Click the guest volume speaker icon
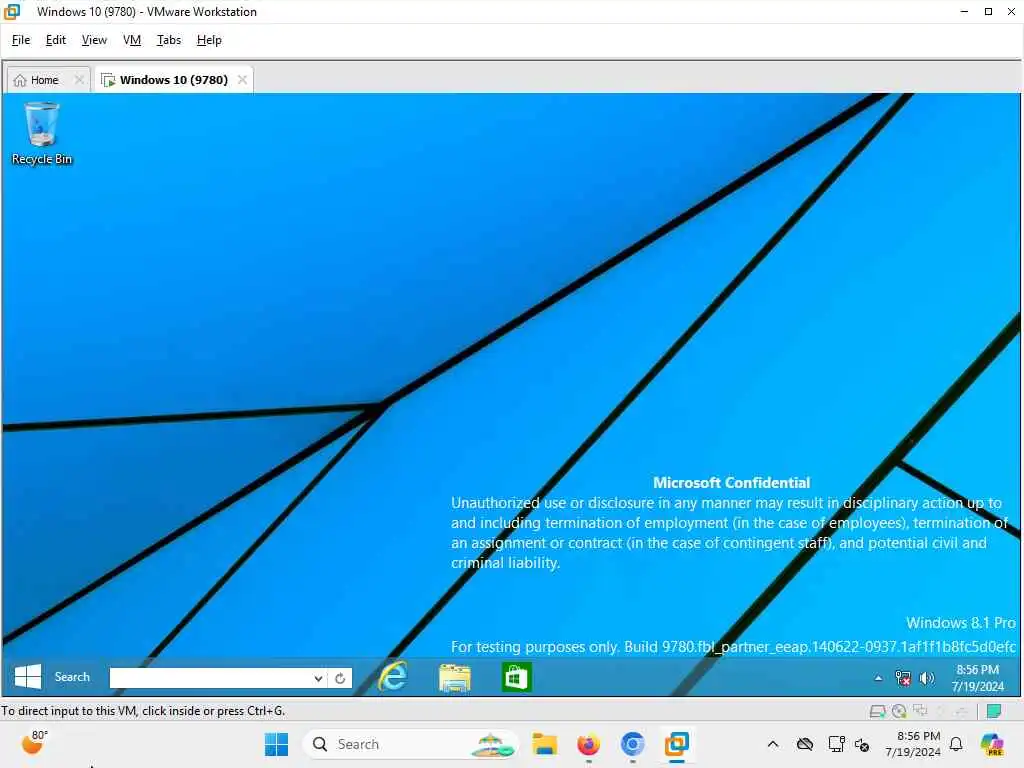This screenshot has width=1024, height=768. (x=927, y=679)
